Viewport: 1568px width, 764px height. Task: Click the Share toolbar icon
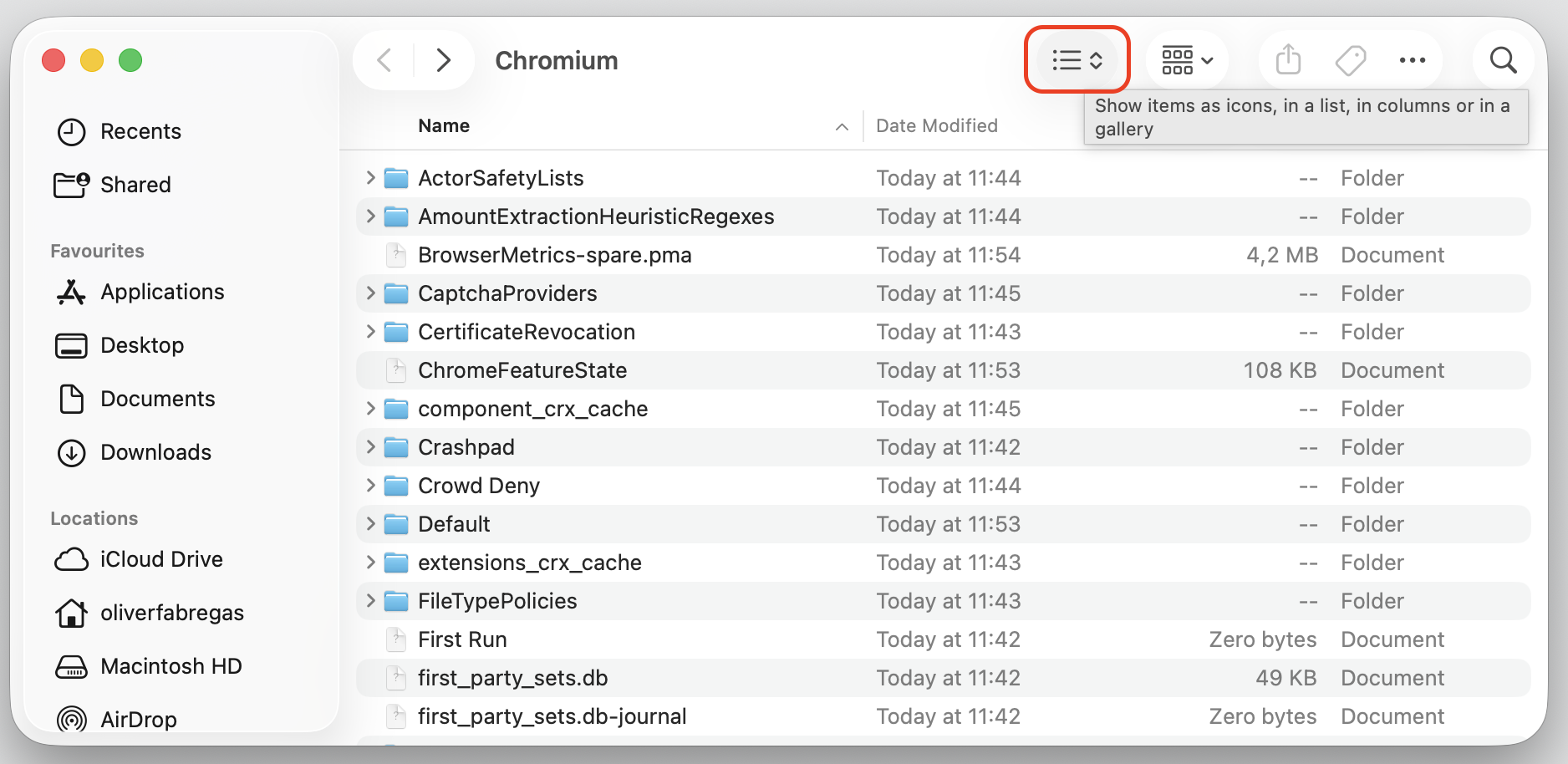tap(1288, 60)
